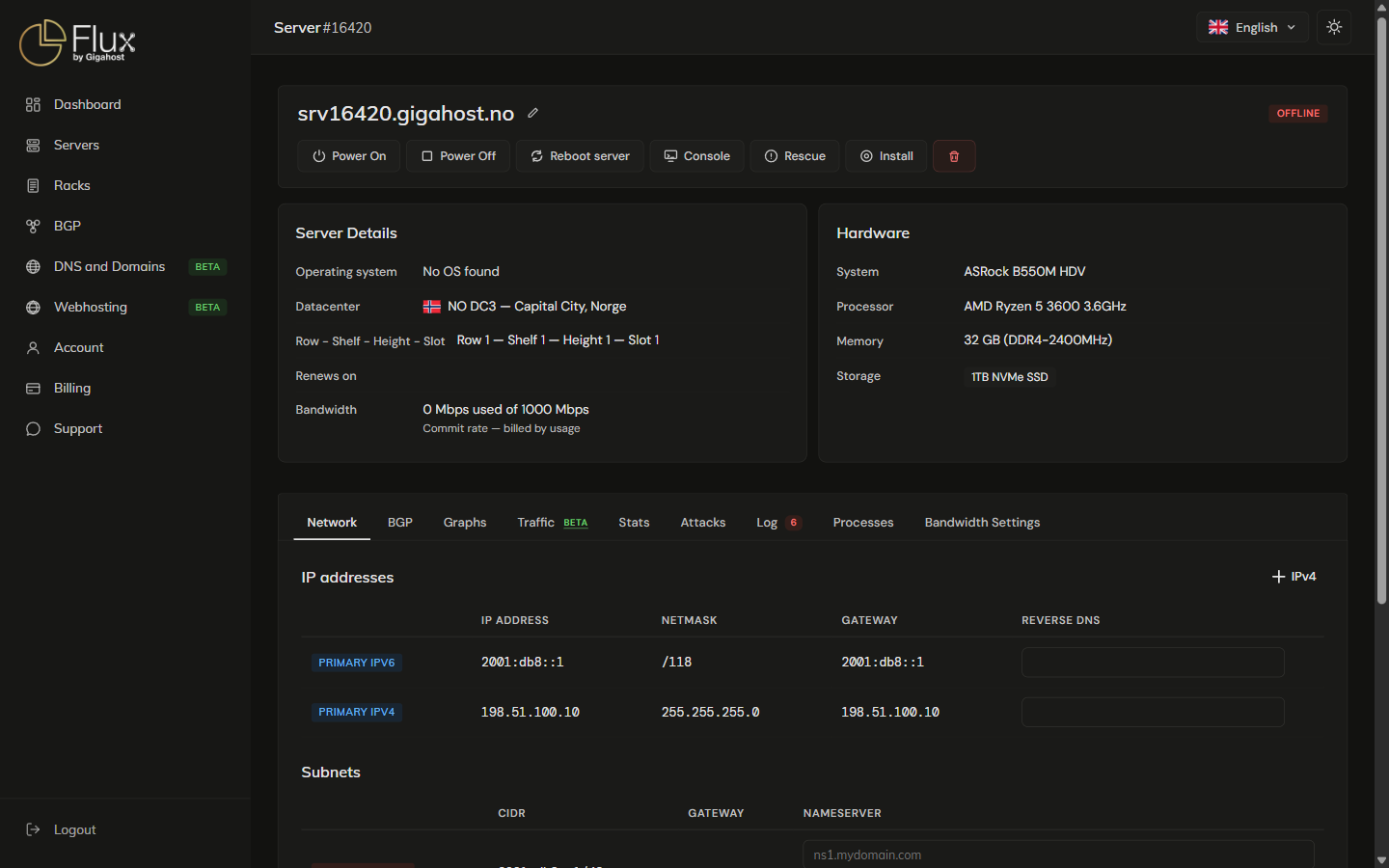Click the Flux by Gigahost logo
Image resolution: width=1389 pixels, height=868 pixels.
tap(77, 42)
